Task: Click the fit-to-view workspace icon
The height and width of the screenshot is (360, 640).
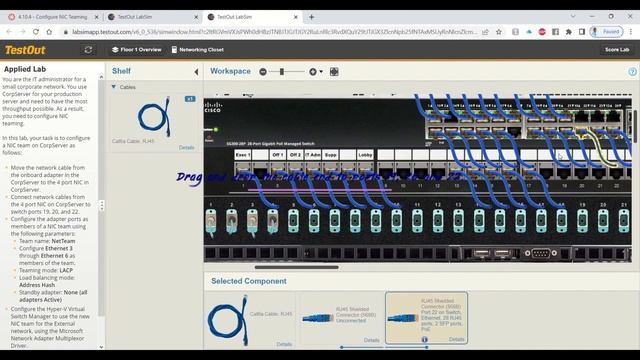Action: click(x=334, y=72)
